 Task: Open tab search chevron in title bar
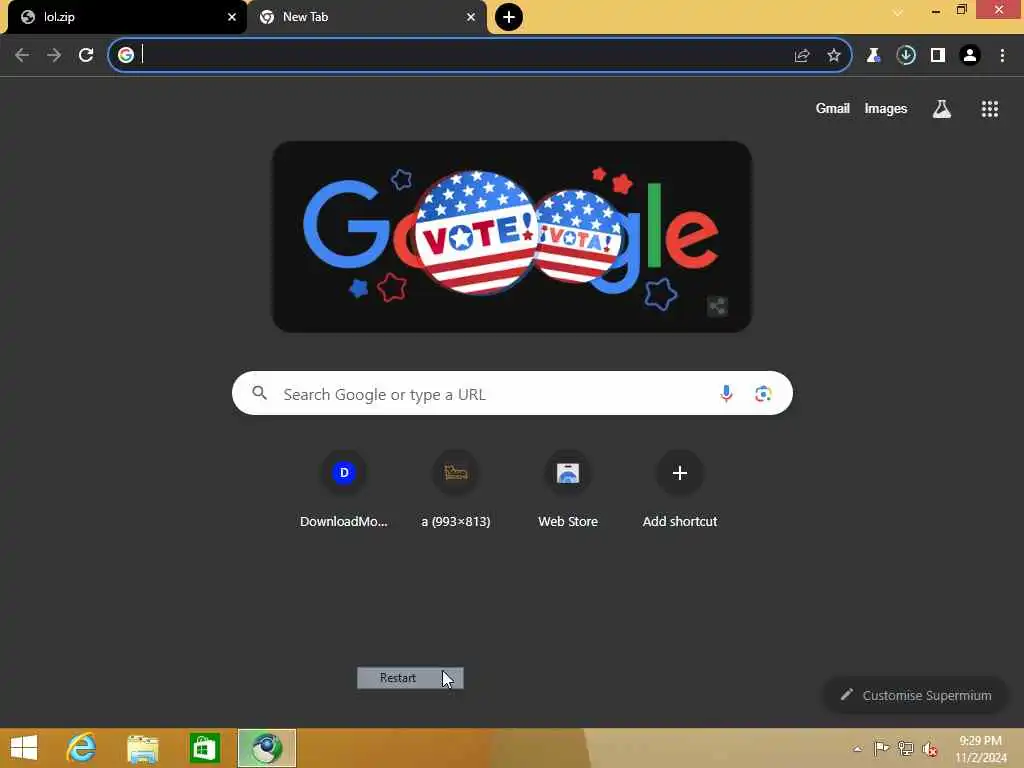coord(898,12)
